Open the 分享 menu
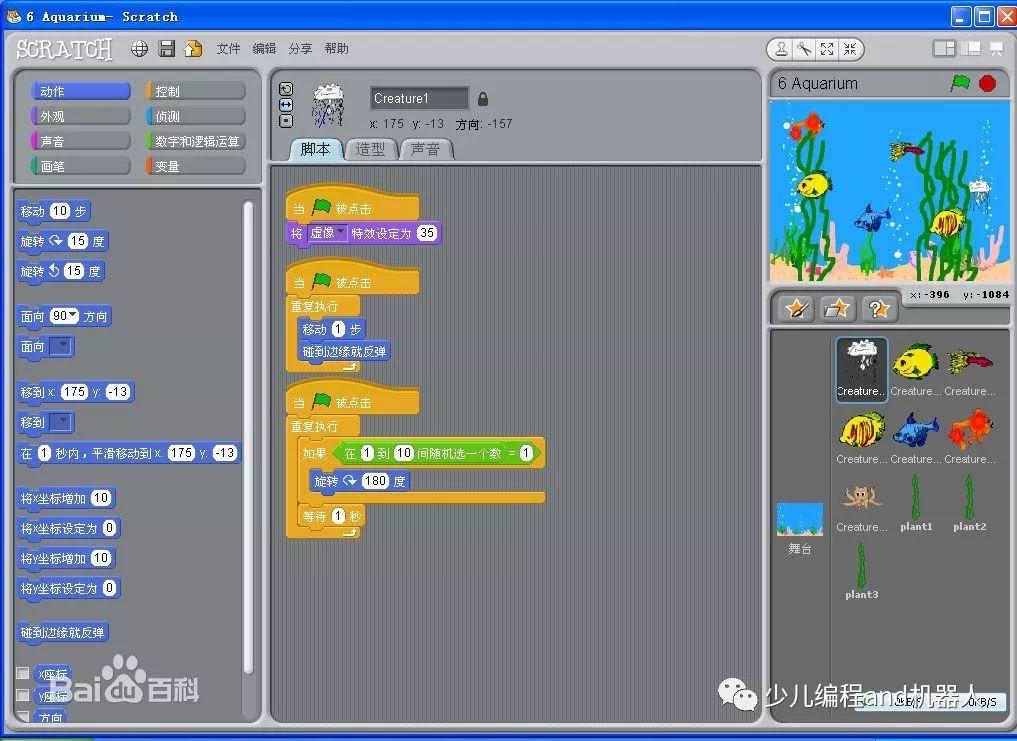 tap(300, 49)
